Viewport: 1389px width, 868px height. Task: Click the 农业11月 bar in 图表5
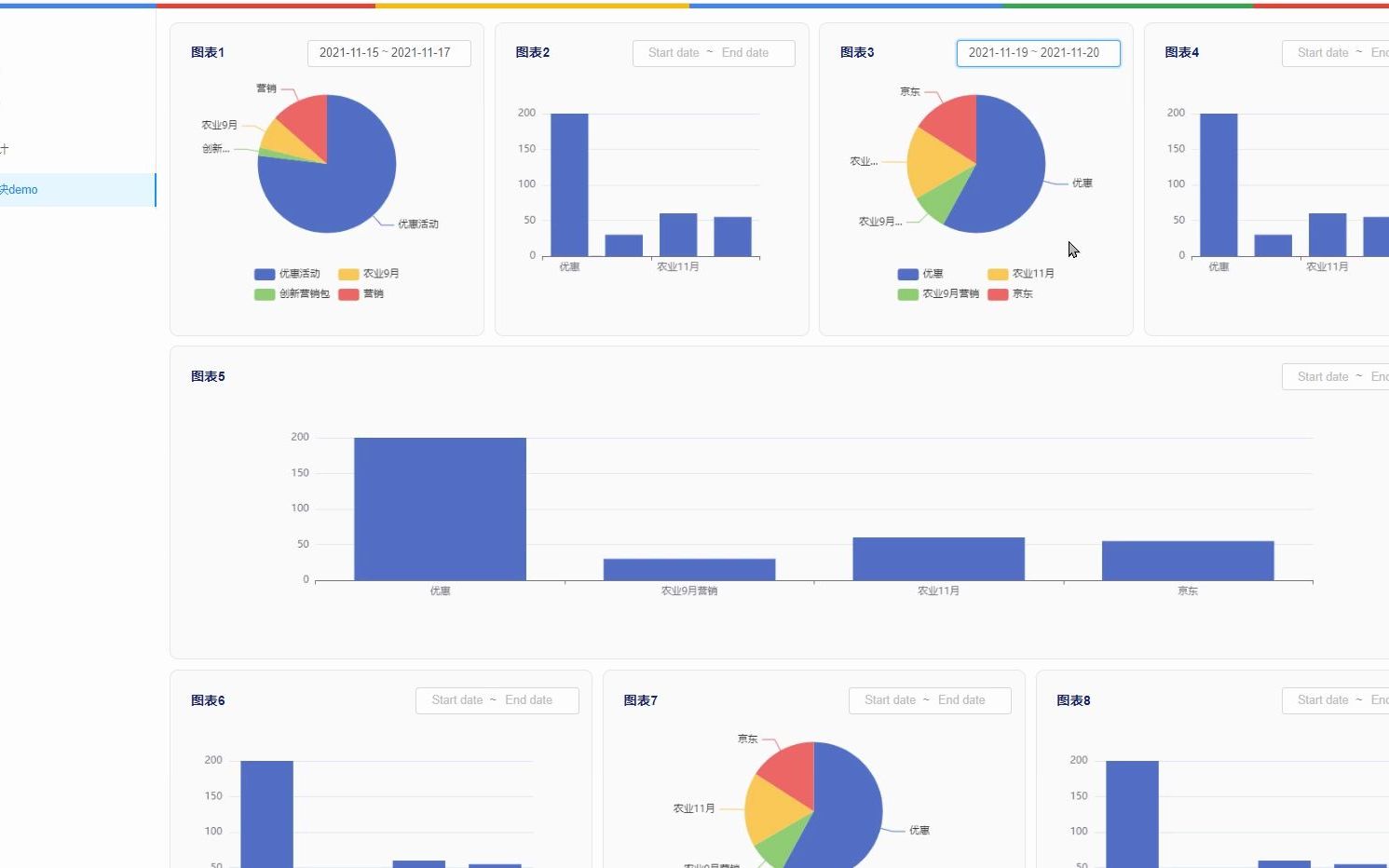tap(938, 559)
